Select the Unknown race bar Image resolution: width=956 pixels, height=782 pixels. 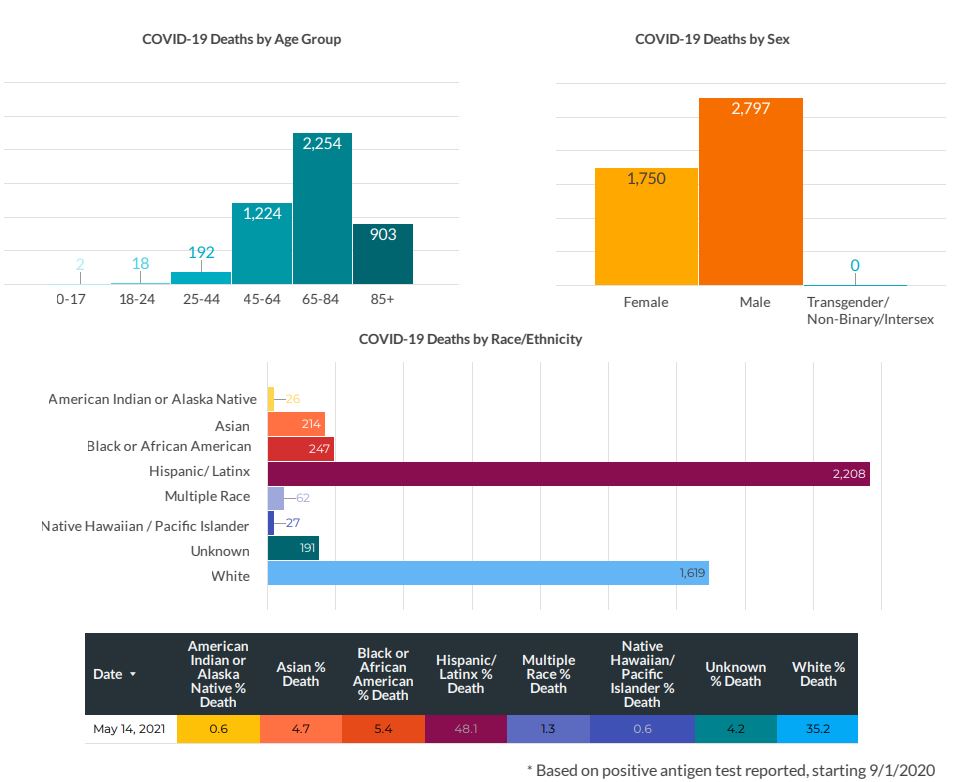293,548
